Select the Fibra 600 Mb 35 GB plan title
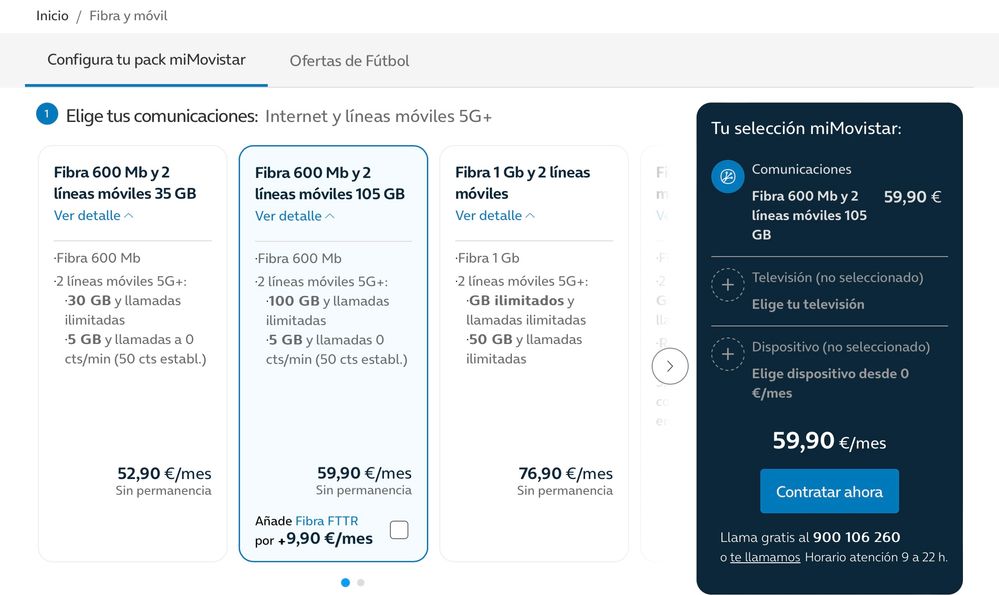 tap(125, 183)
